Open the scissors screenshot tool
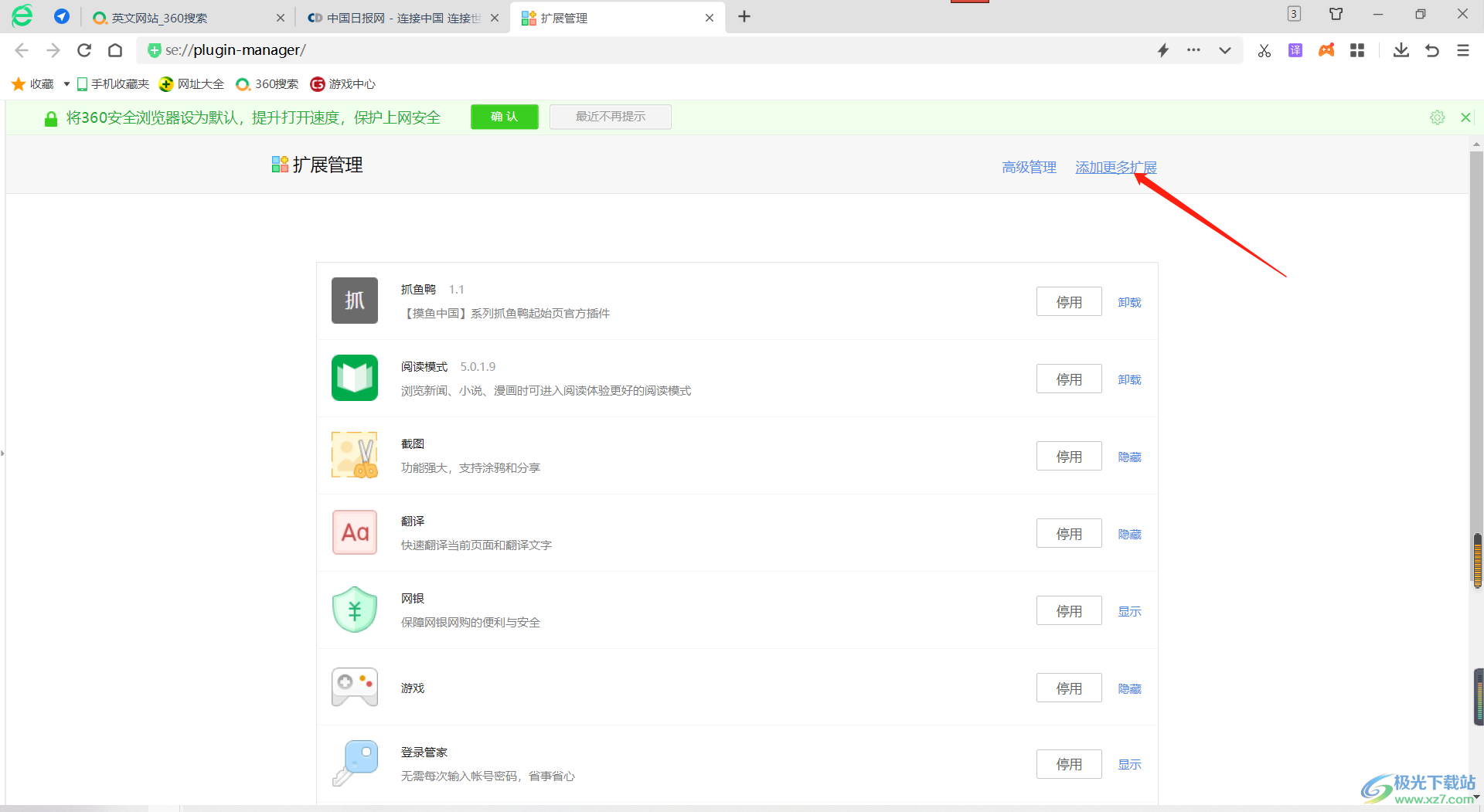1484x812 pixels. pos(1264,50)
